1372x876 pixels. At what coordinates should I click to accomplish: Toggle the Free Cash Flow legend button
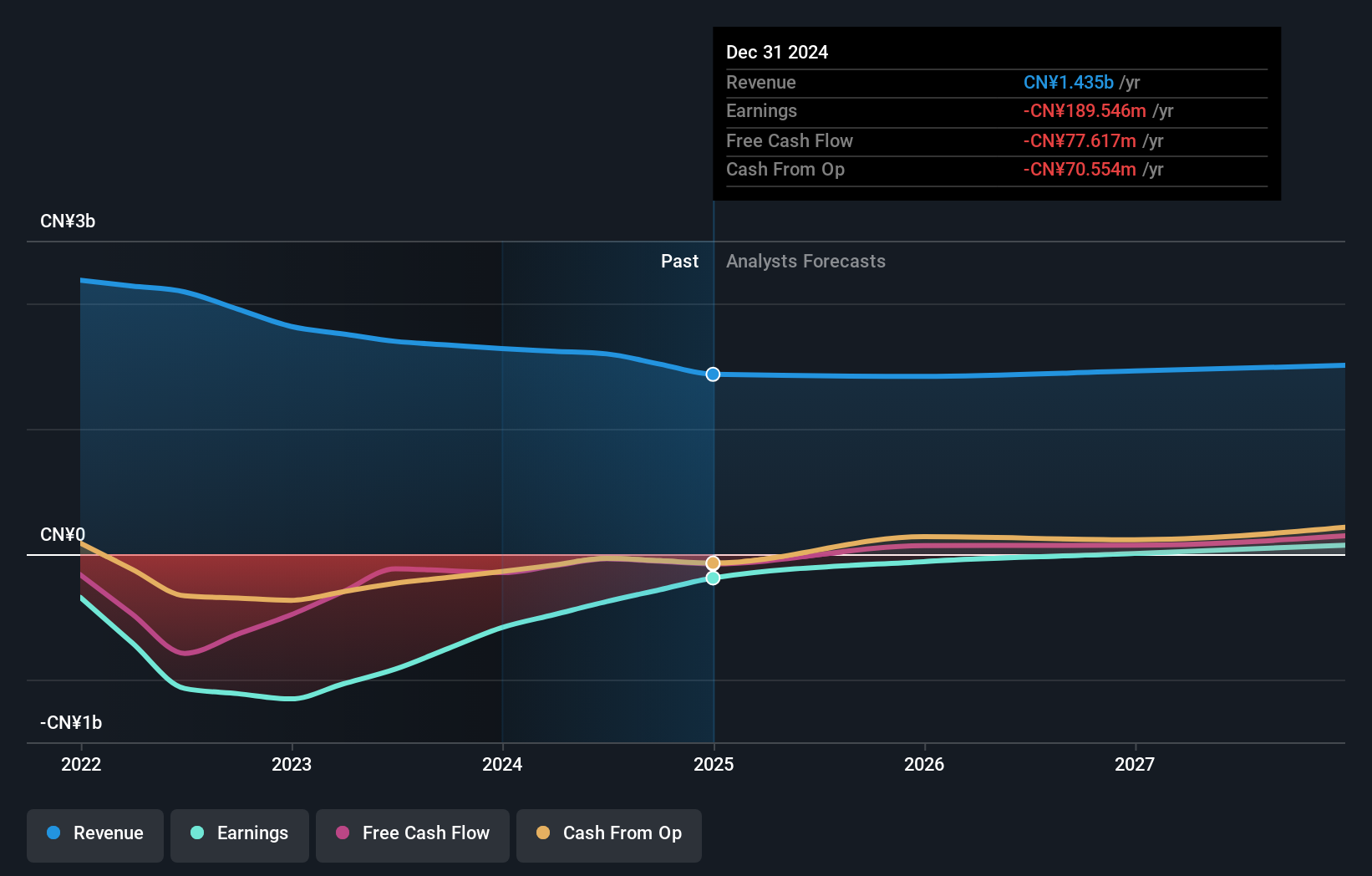(x=413, y=835)
